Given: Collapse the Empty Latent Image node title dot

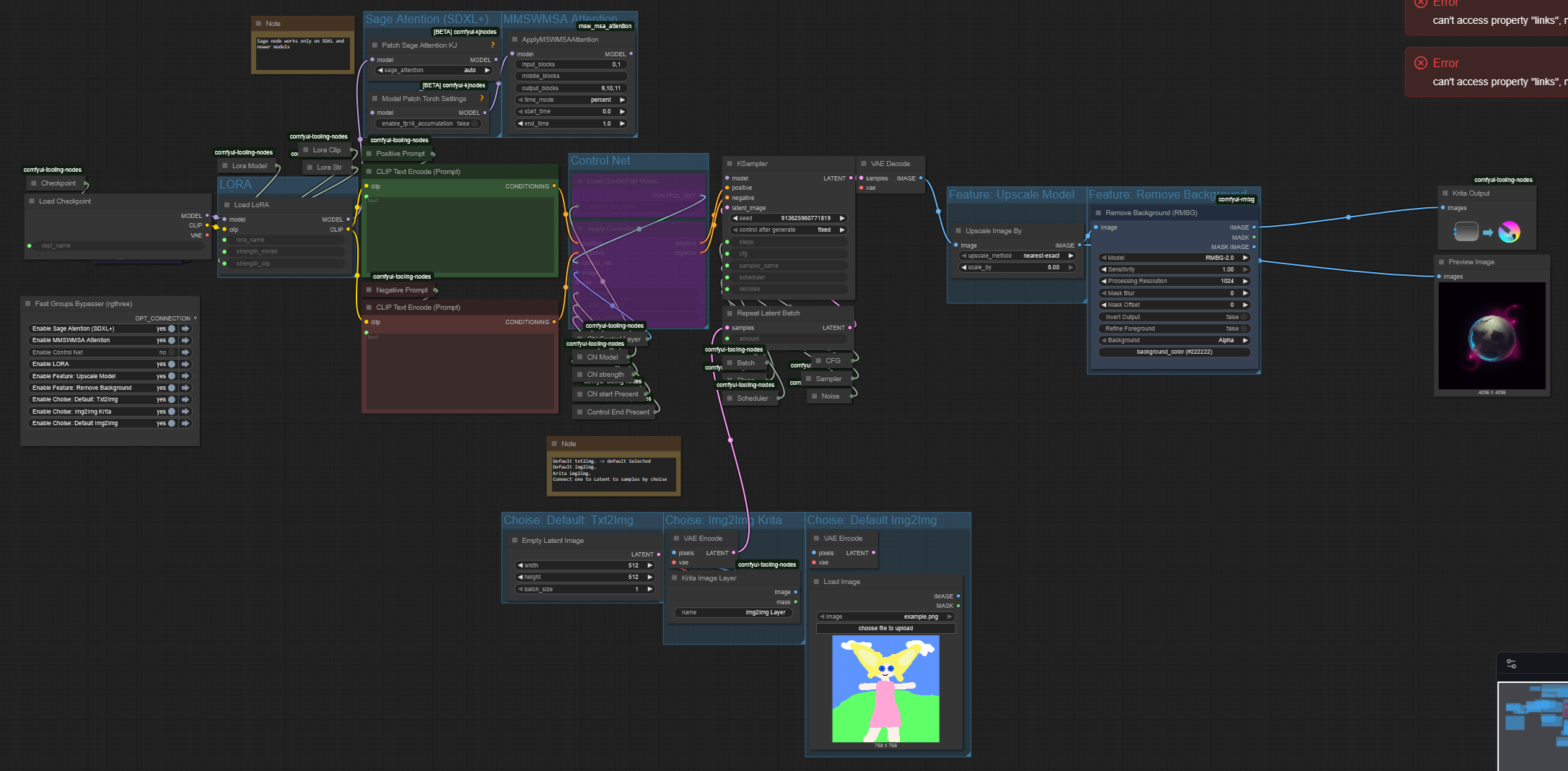Looking at the screenshot, I should (x=514, y=541).
